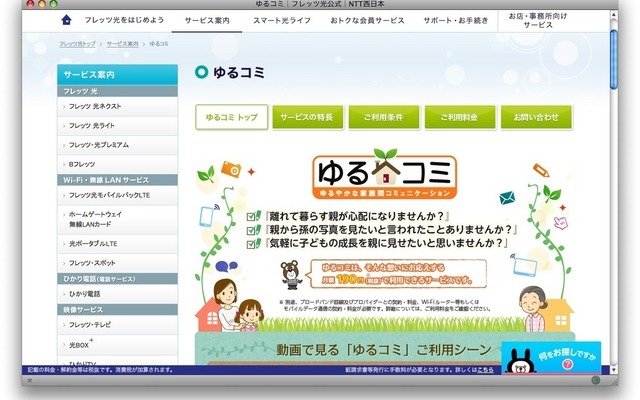Click the scrollbar up arrow

613,15
